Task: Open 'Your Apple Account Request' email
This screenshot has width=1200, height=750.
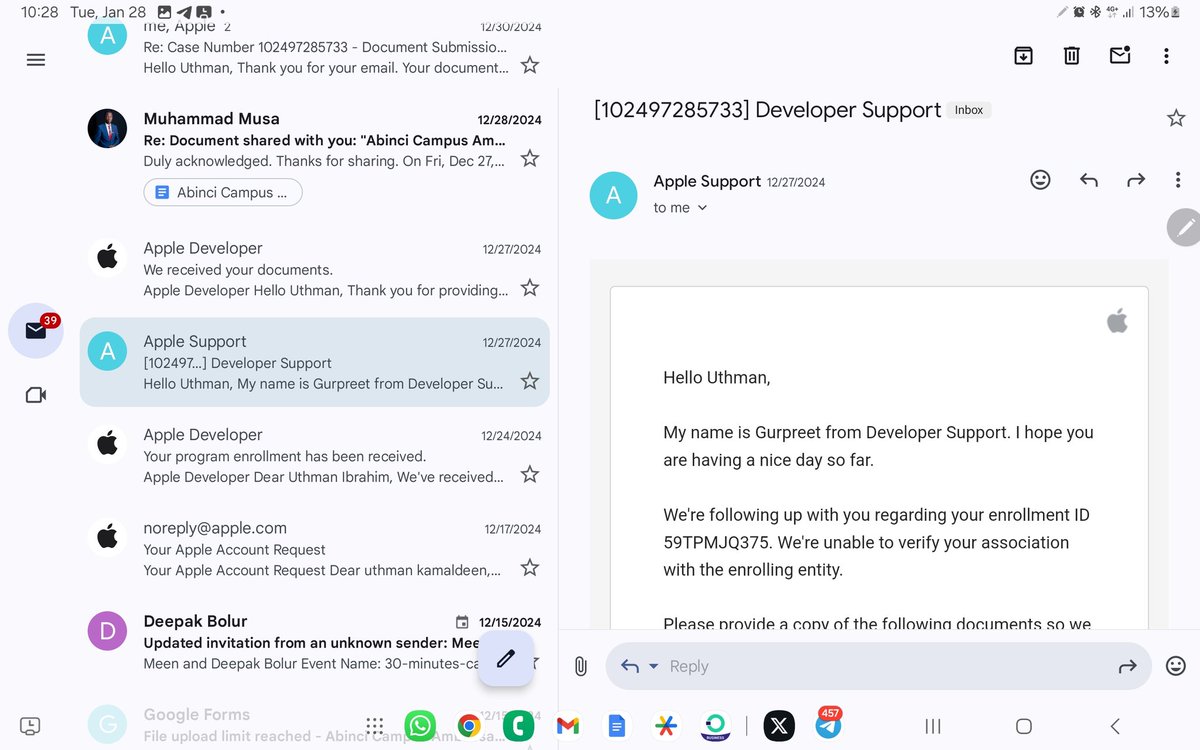Action: [x=314, y=549]
